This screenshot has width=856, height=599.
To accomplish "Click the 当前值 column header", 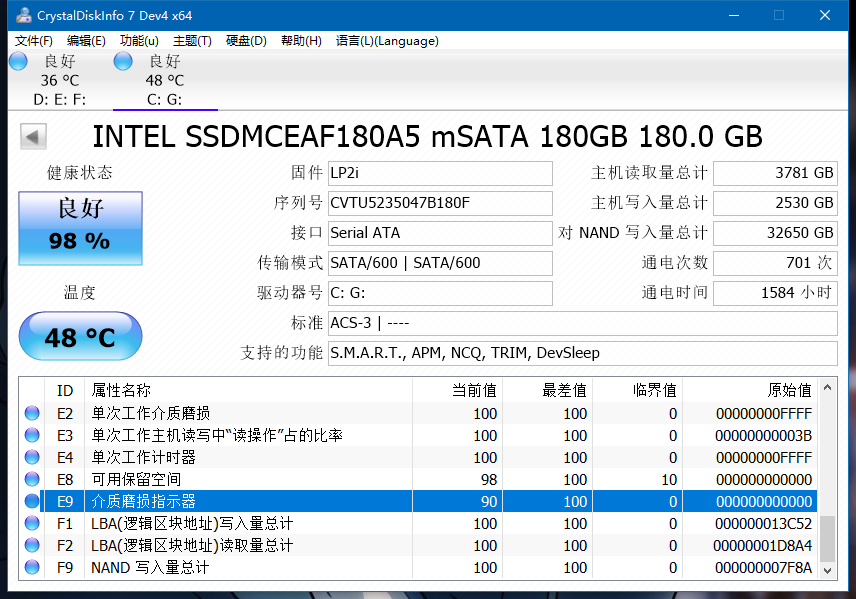I will click(457, 390).
